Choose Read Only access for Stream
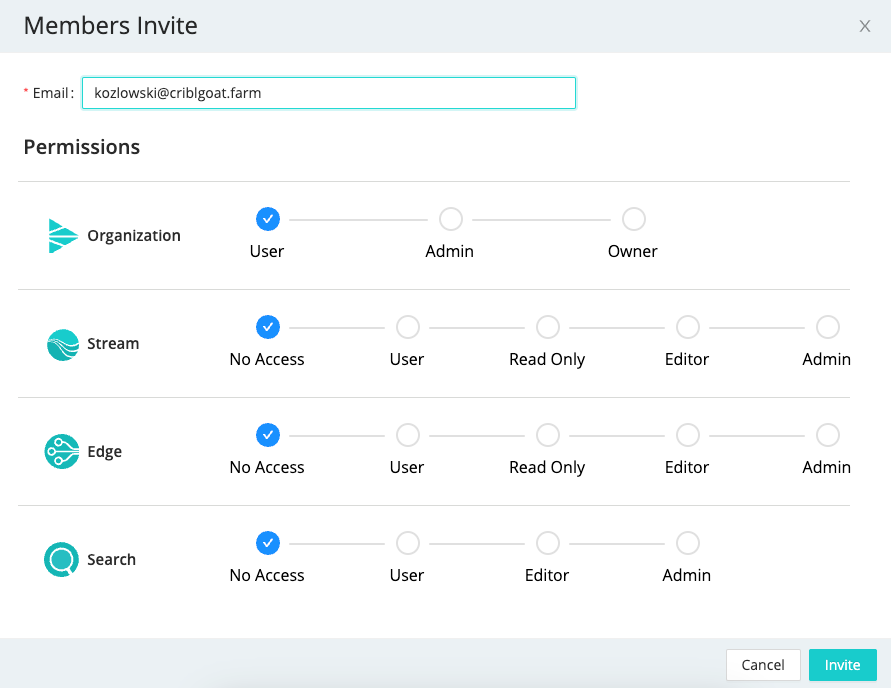This screenshot has width=891, height=688. click(547, 326)
